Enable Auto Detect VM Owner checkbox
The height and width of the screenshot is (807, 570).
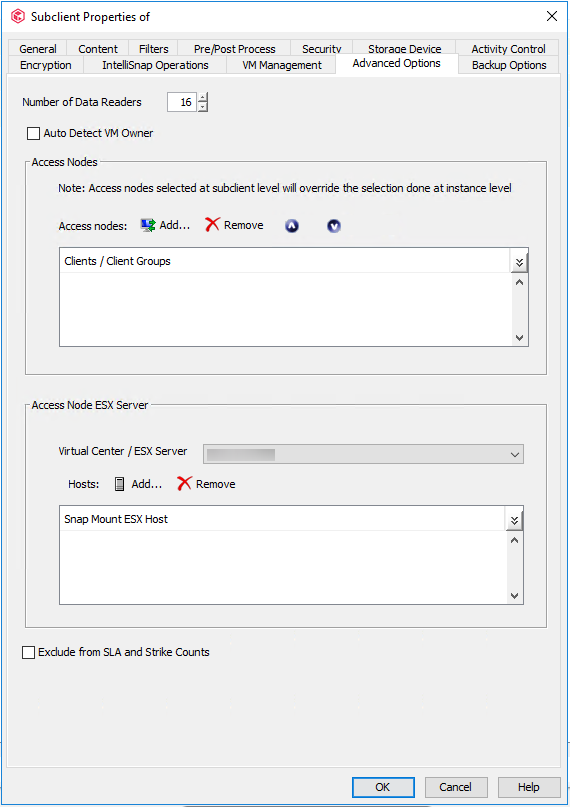[33, 133]
